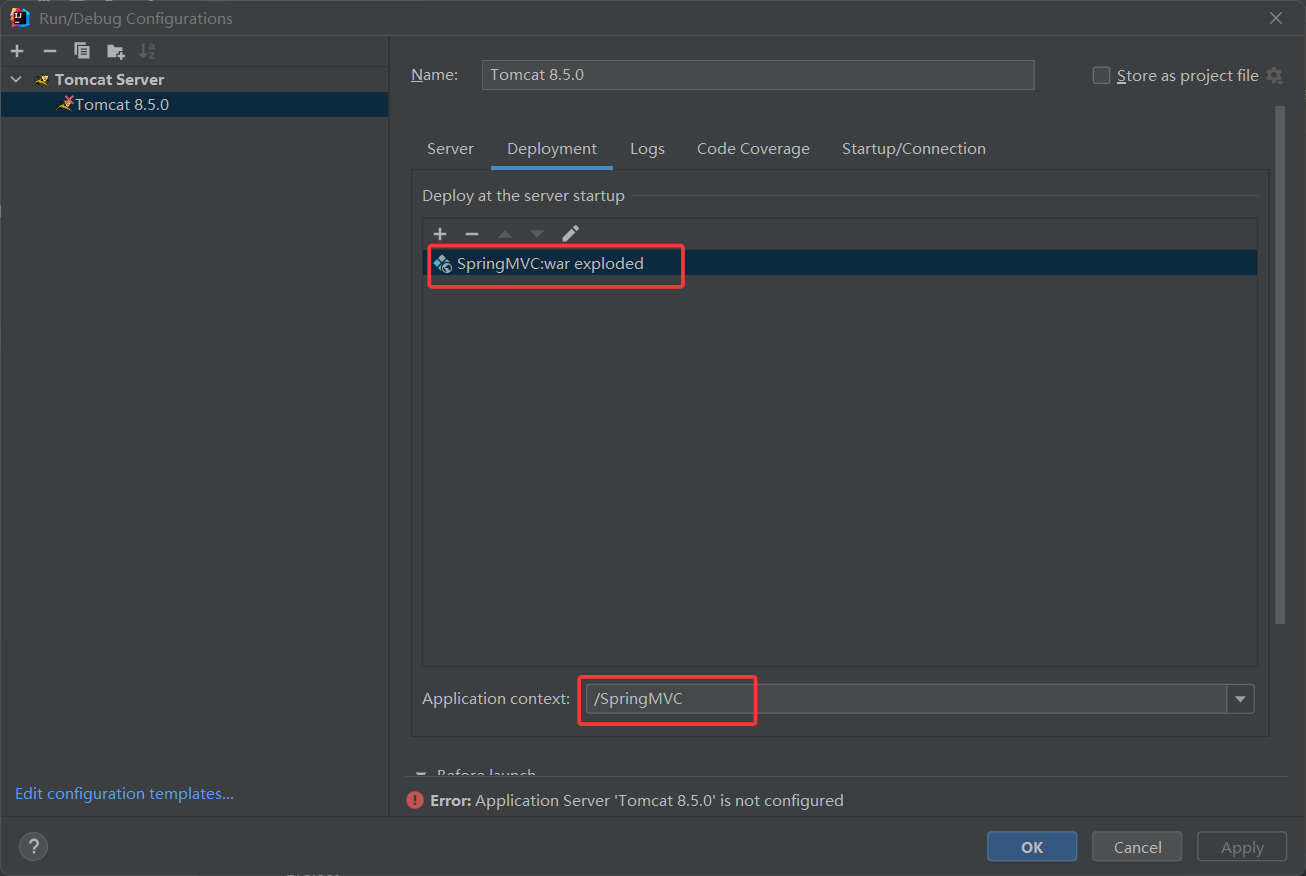Copy the selected configuration

coord(82,51)
